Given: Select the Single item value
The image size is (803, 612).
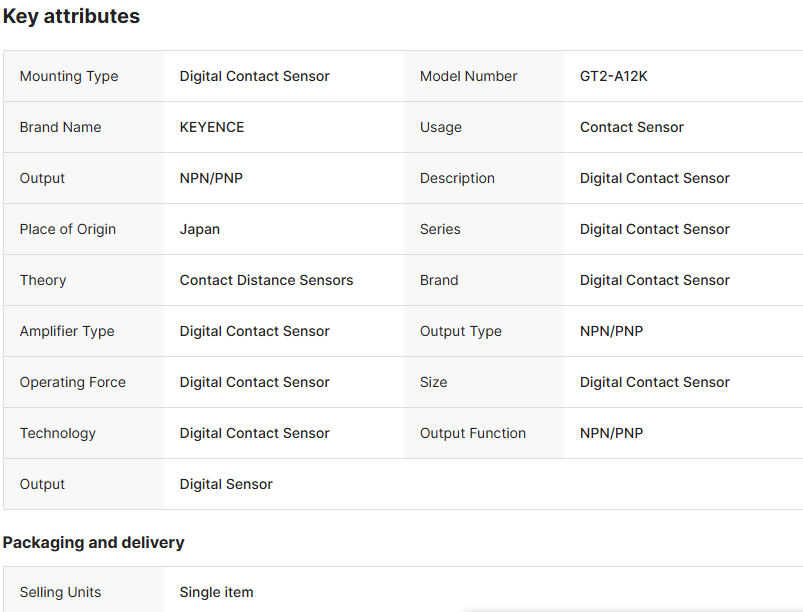Looking at the screenshot, I should coord(216,592).
